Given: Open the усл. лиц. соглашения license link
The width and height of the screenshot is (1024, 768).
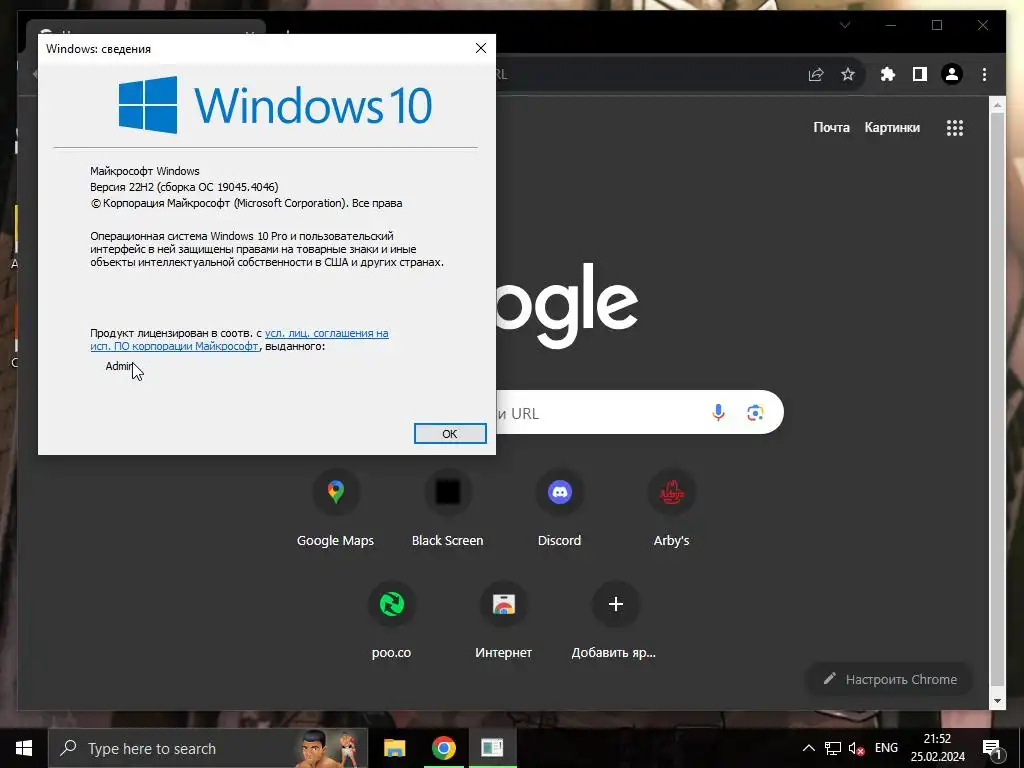Looking at the screenshot, I should click(239, 340).
